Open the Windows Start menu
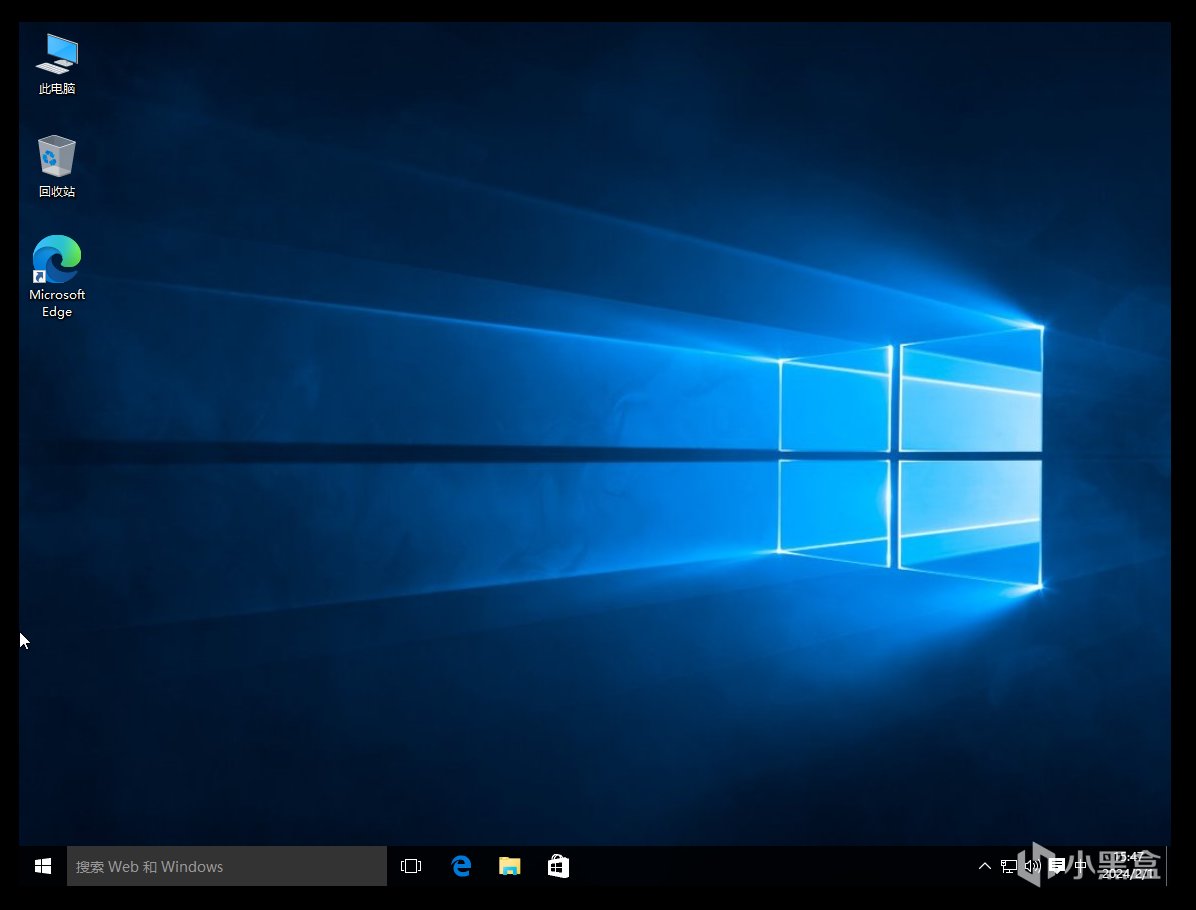The width and height of the screenshot is (1196, 910). (43, 866)
